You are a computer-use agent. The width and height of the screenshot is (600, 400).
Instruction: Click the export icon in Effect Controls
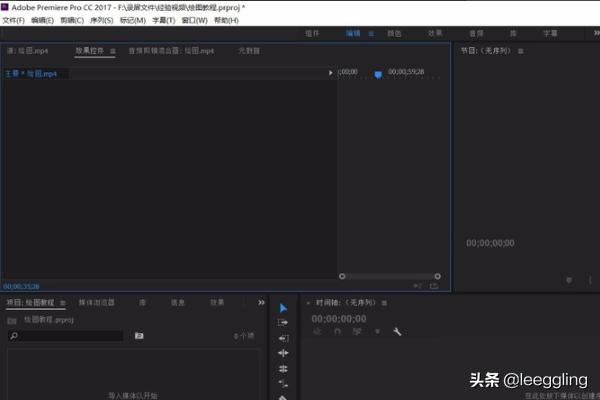[434, 286]
